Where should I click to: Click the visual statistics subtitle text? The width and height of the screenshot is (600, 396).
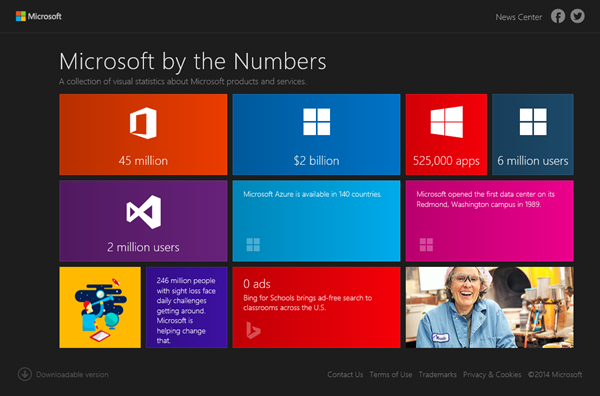click(x=183, y=81)
